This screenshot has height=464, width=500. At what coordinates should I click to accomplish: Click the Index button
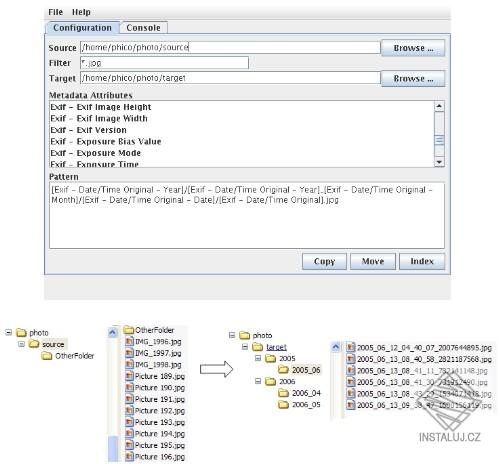coord(422,261)
